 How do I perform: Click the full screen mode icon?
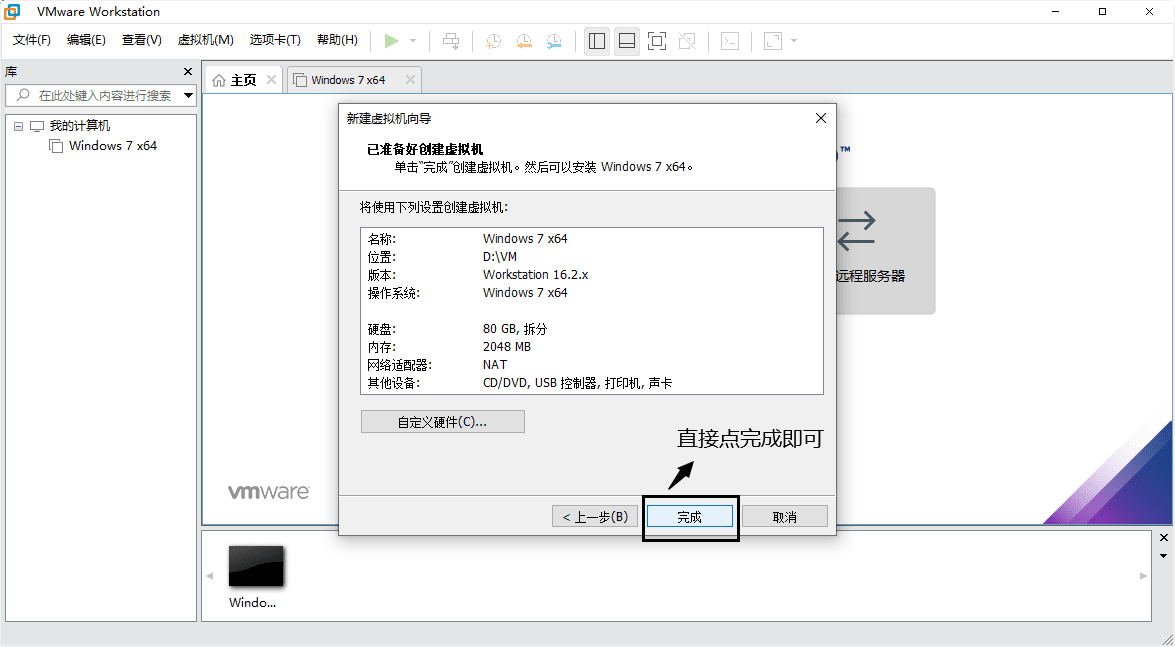pos(656,40)
